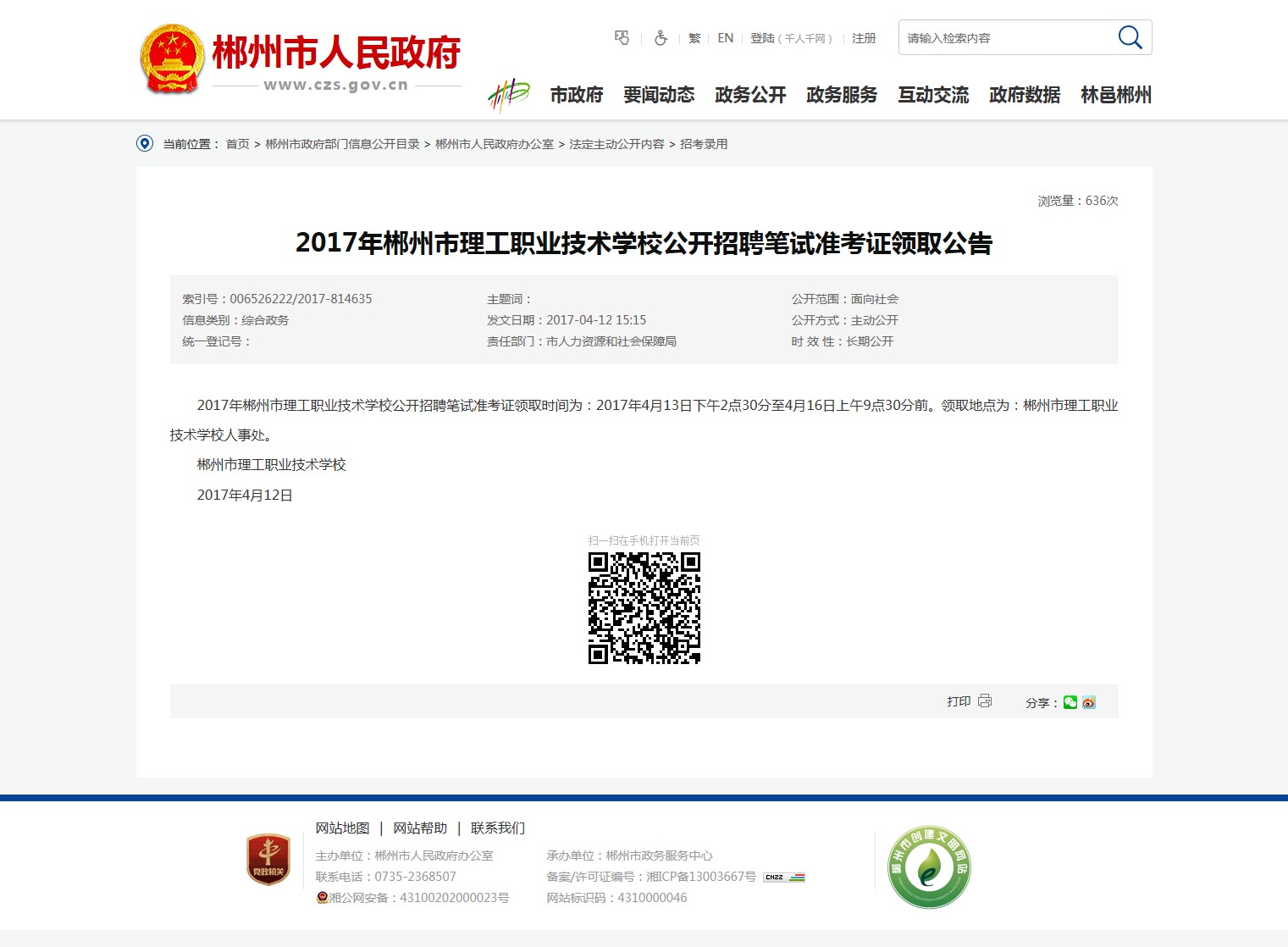The image size is (1288, 947).
Task: Click the location pin icon
Action: click(x=145, y=144)
